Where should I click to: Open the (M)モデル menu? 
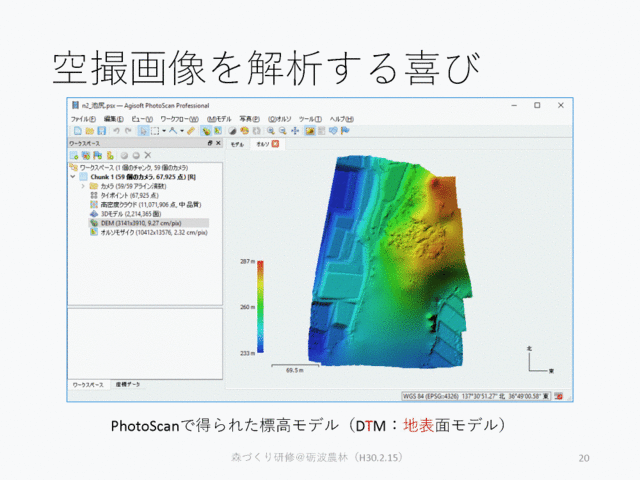tap(219, 119)
